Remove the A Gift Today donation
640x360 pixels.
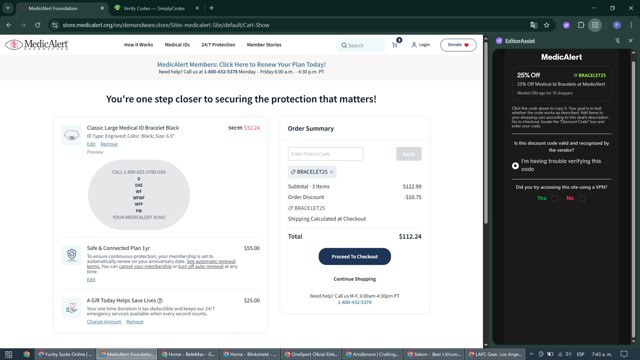tap(135, 322)
